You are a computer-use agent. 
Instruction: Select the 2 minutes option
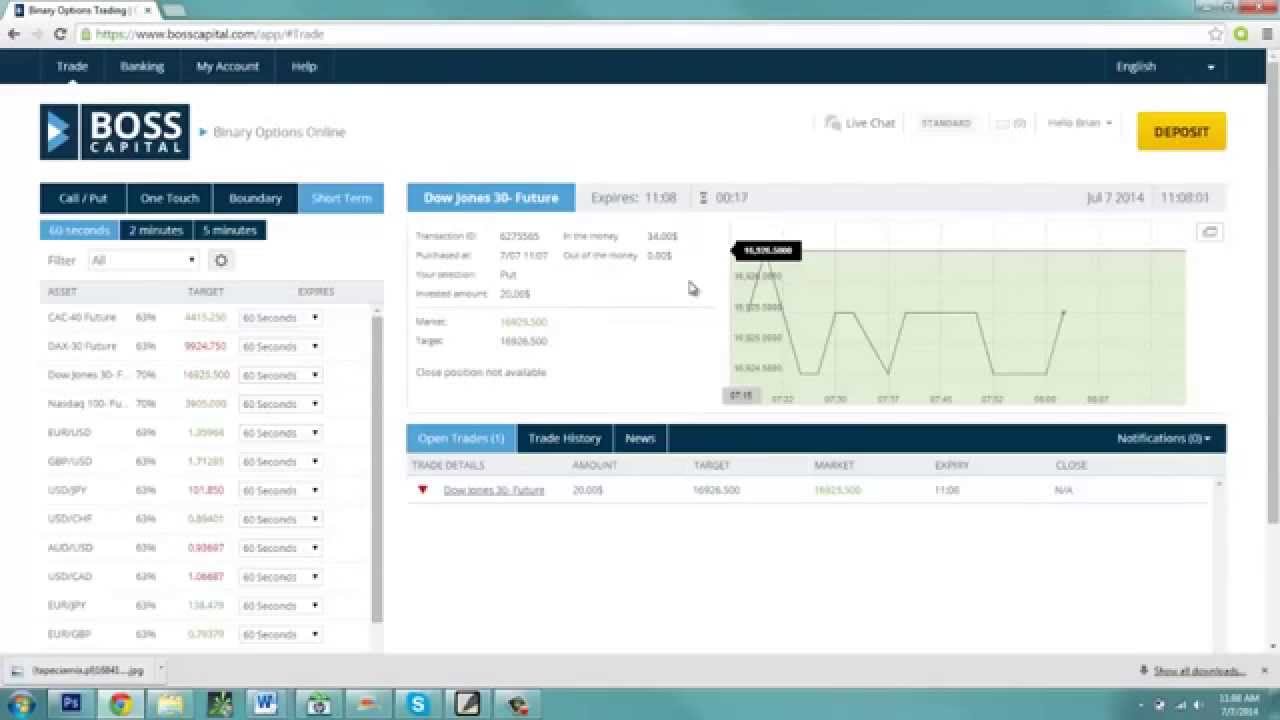[156, 230]
